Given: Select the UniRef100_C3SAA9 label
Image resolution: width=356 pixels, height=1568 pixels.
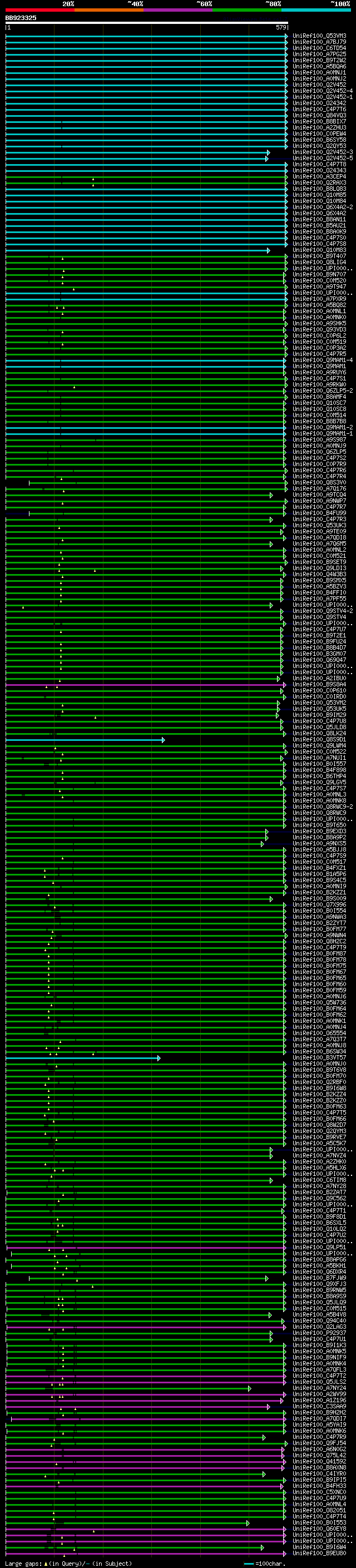Looking at the screenshot, I should pos(319,1407).
